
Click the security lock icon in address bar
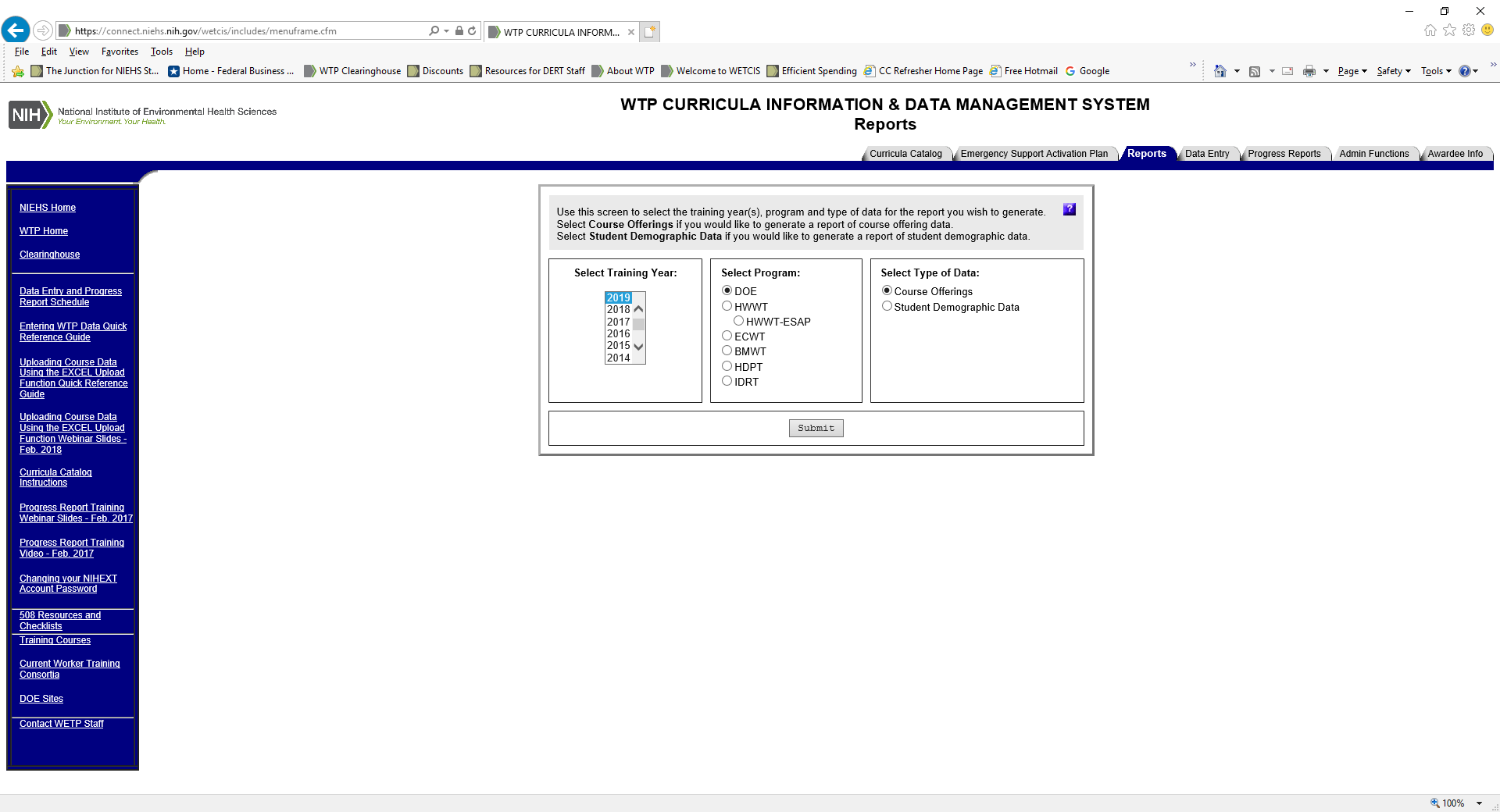pyautogui.click(x=459, y=30)
